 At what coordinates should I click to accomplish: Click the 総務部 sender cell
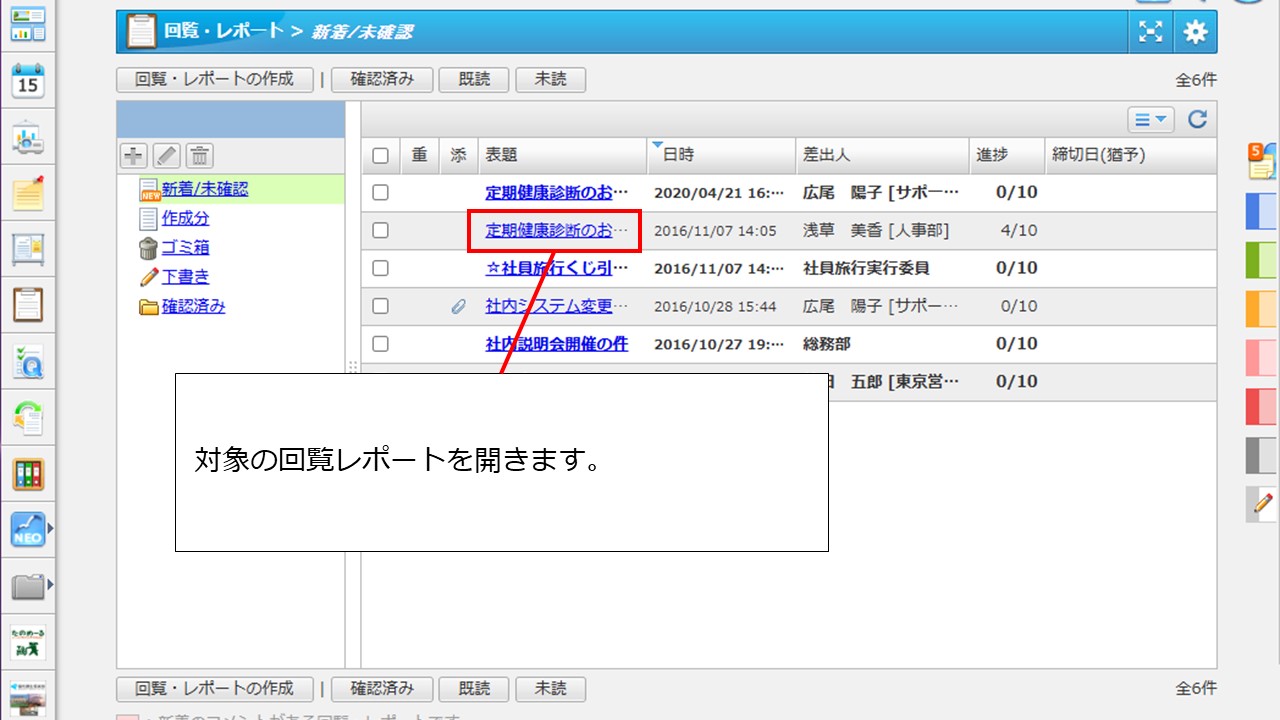tap(827, 344)
